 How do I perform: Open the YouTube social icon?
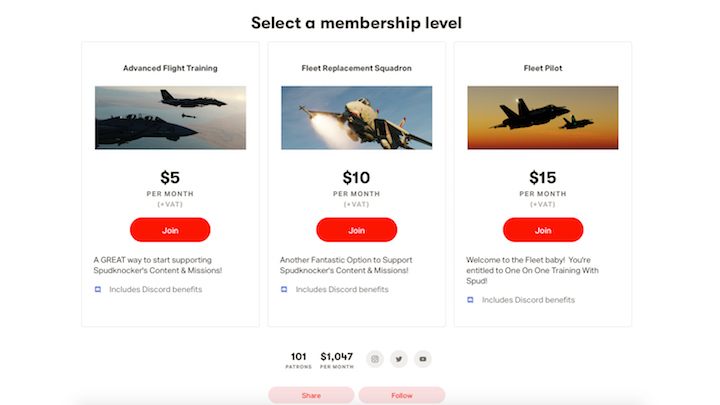pyautogui.click(x=422, y=359)
